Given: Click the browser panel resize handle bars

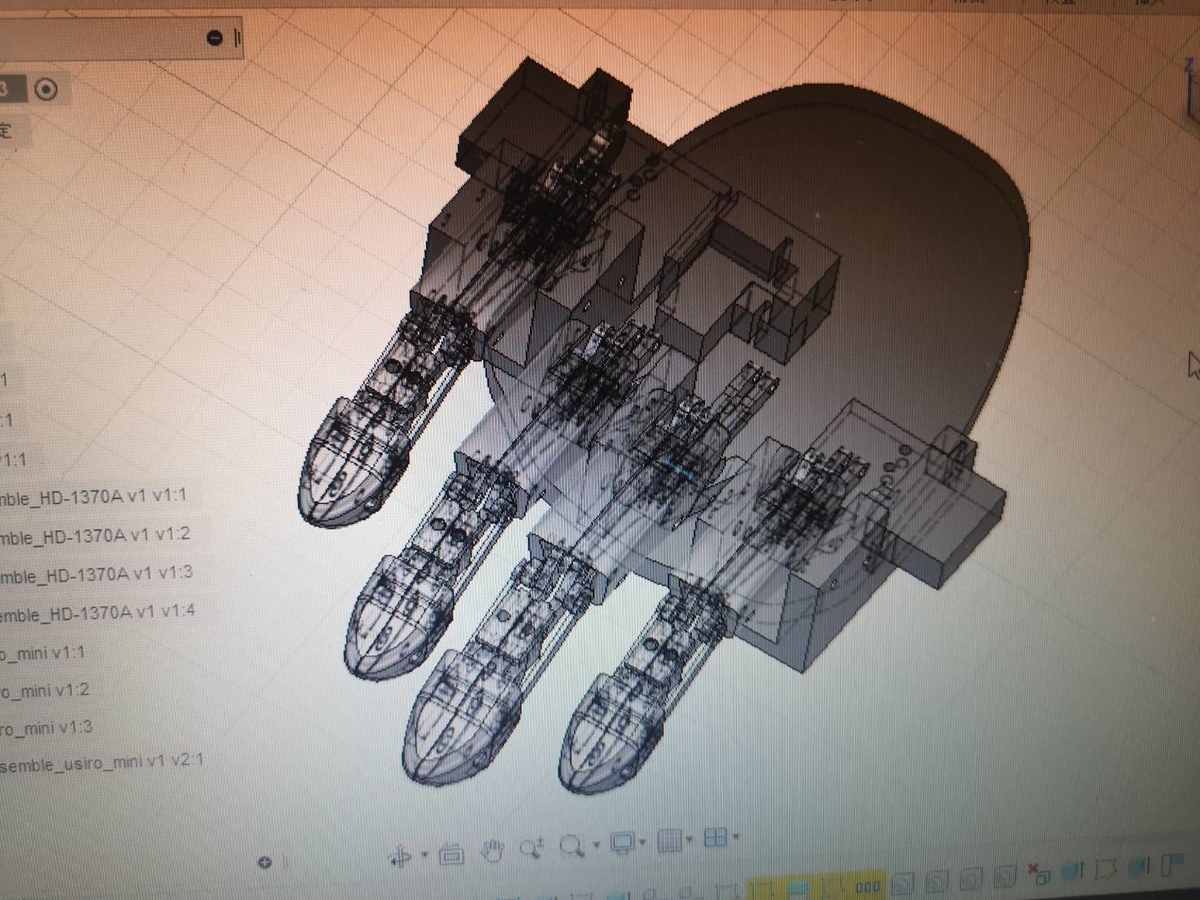Looking at the screenshot, I should click(x=238, y=38).
